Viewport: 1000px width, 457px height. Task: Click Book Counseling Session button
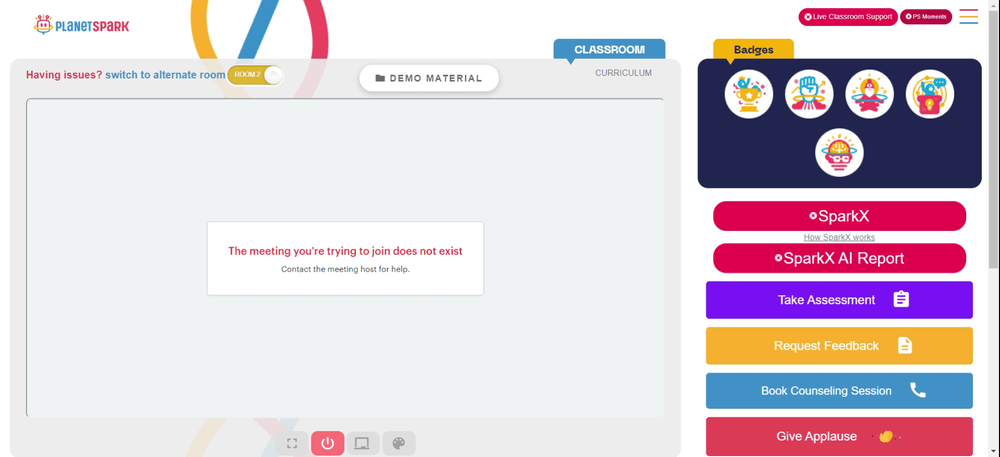click(x=839, y=391)
